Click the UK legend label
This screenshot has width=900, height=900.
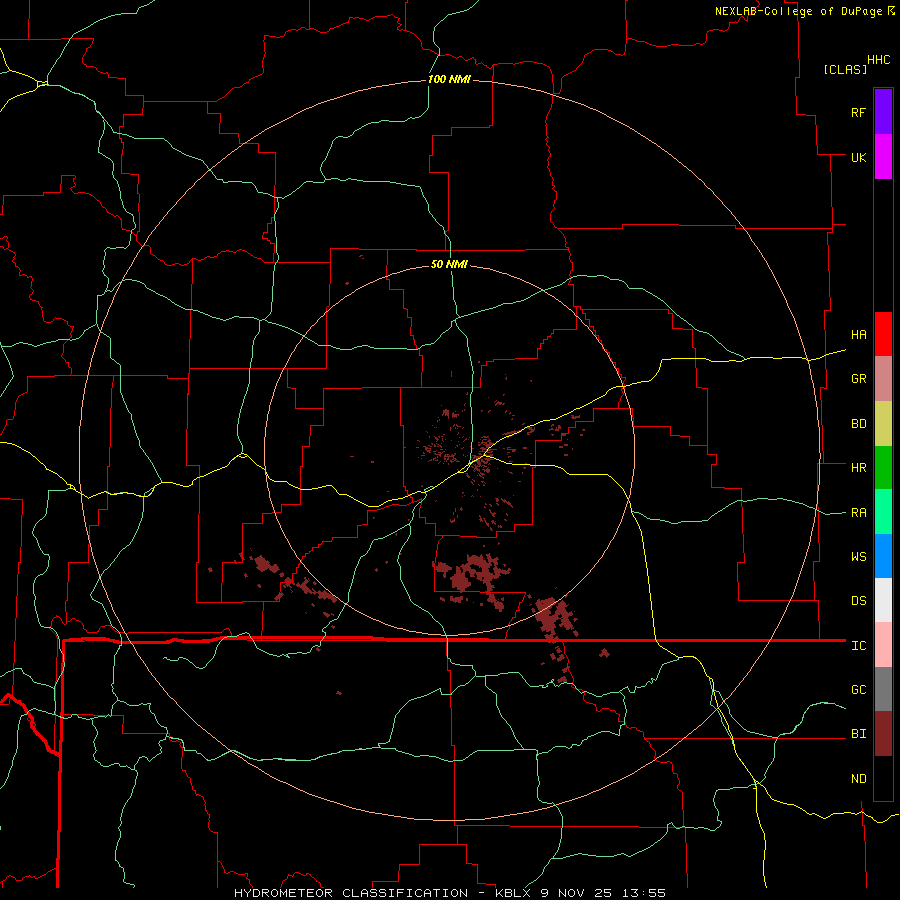(x=858, y=157)
